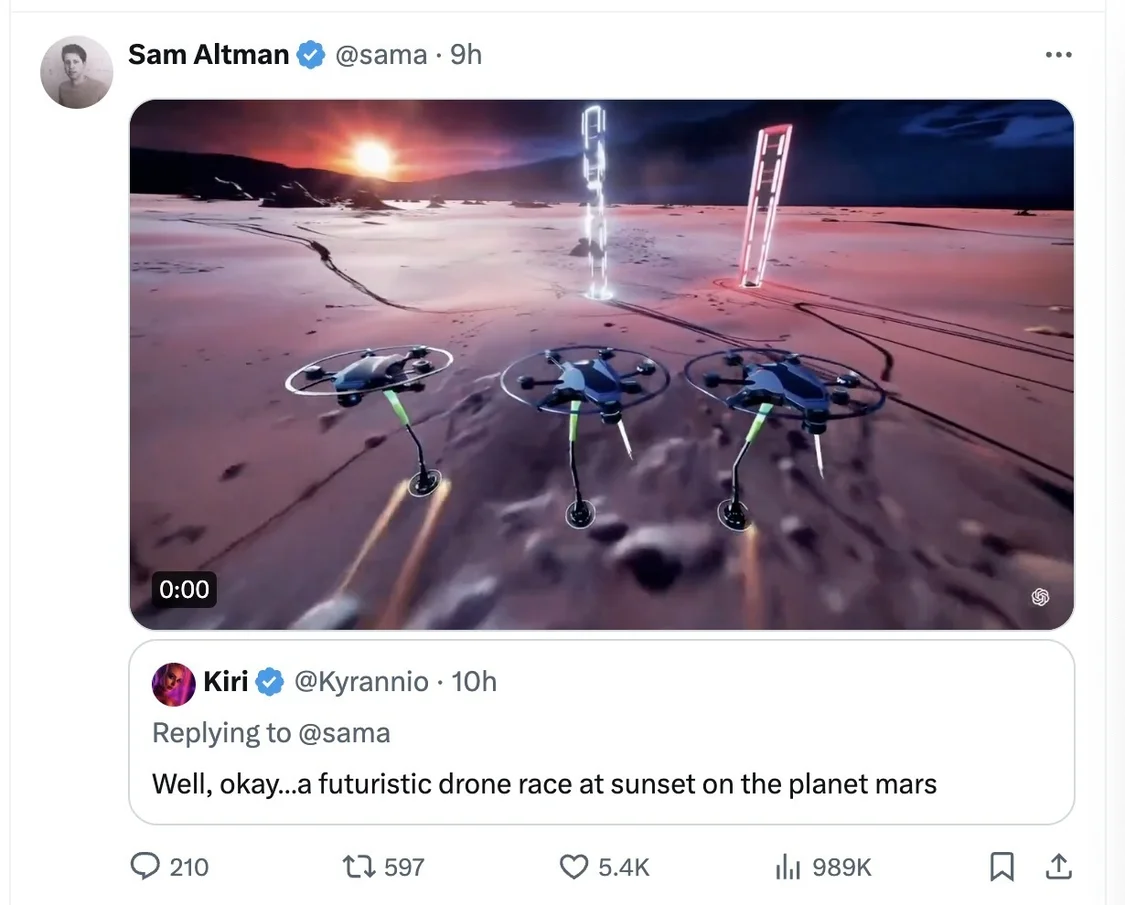Click the Kiri display name
The height and width of the screenshot is (905, 1125).
click(x=226, y=681)
